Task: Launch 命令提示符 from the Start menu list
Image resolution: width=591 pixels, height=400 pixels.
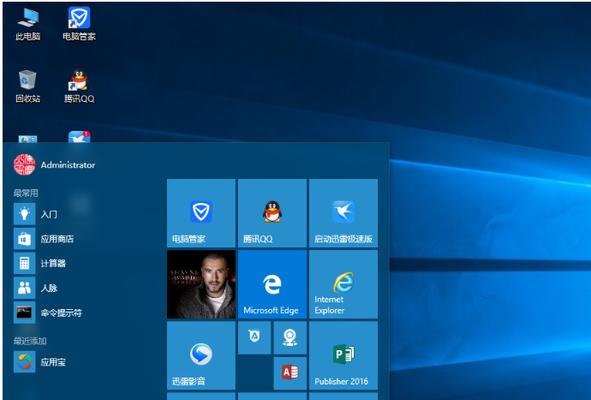Action: pyautogui.click(x=48, y=313)
